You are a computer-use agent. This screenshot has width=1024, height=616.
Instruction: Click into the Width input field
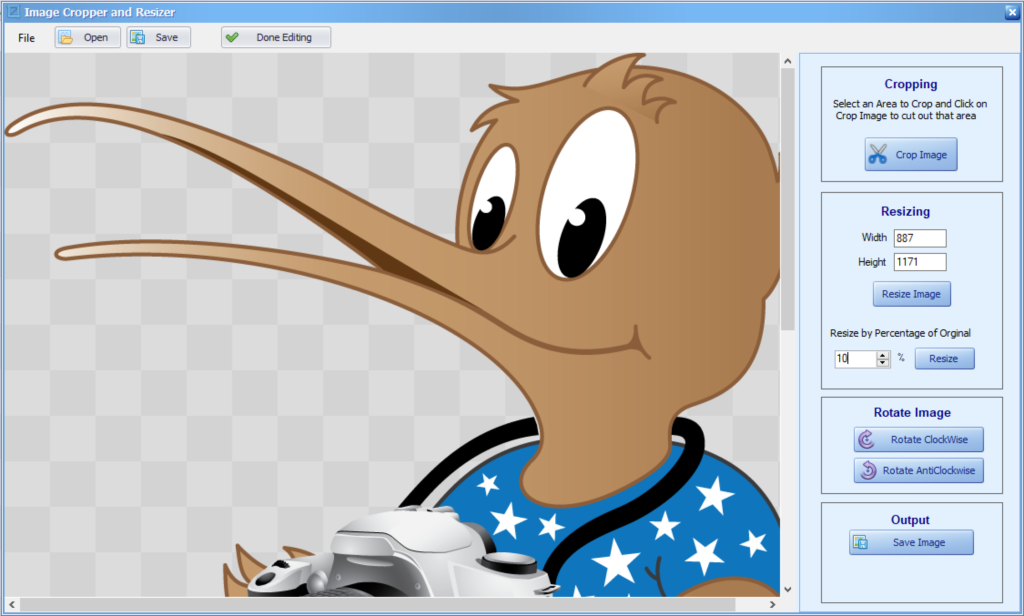[x=920, y=238]
